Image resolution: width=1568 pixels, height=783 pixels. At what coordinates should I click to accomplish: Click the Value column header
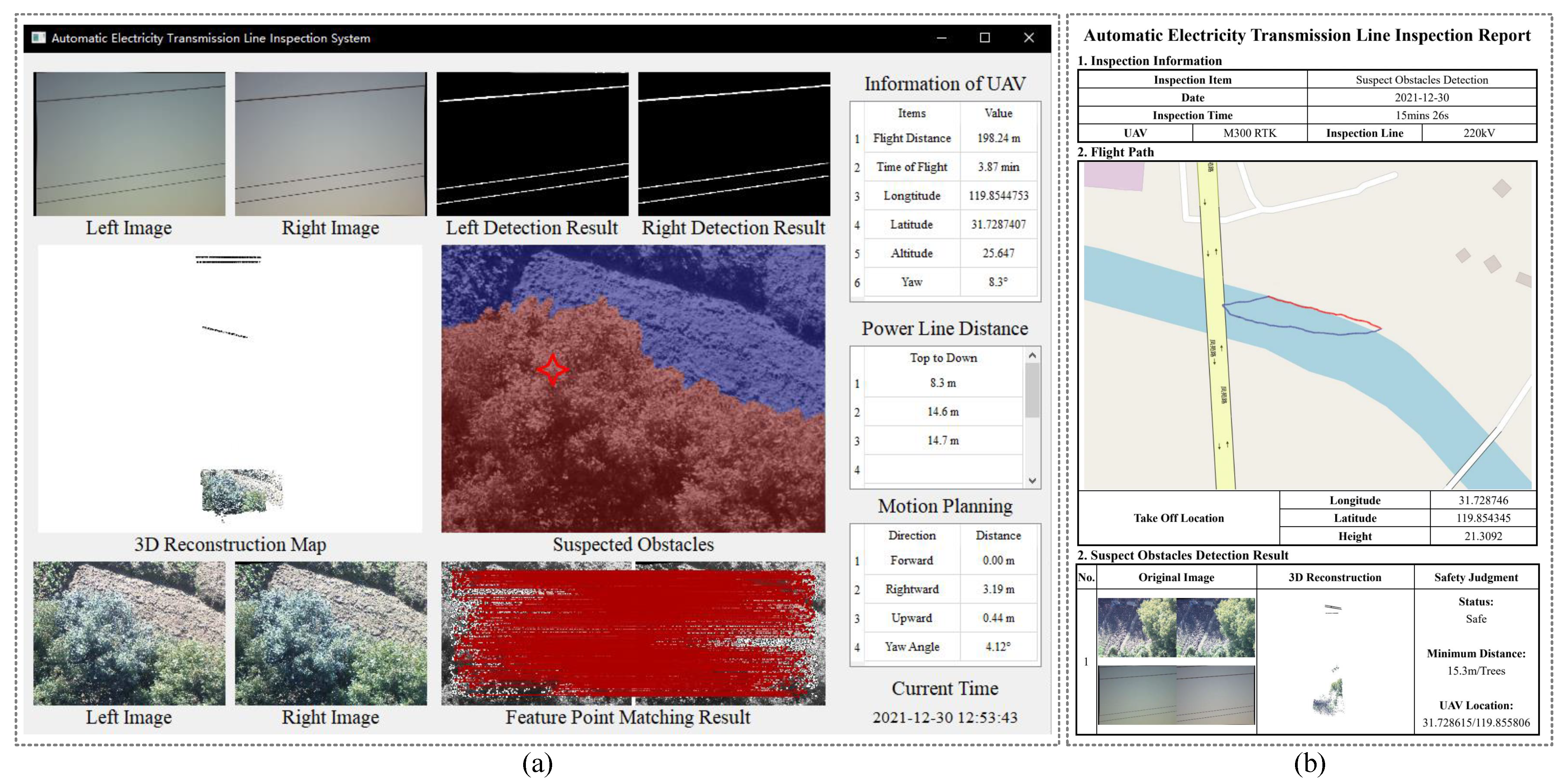[998, 113]
